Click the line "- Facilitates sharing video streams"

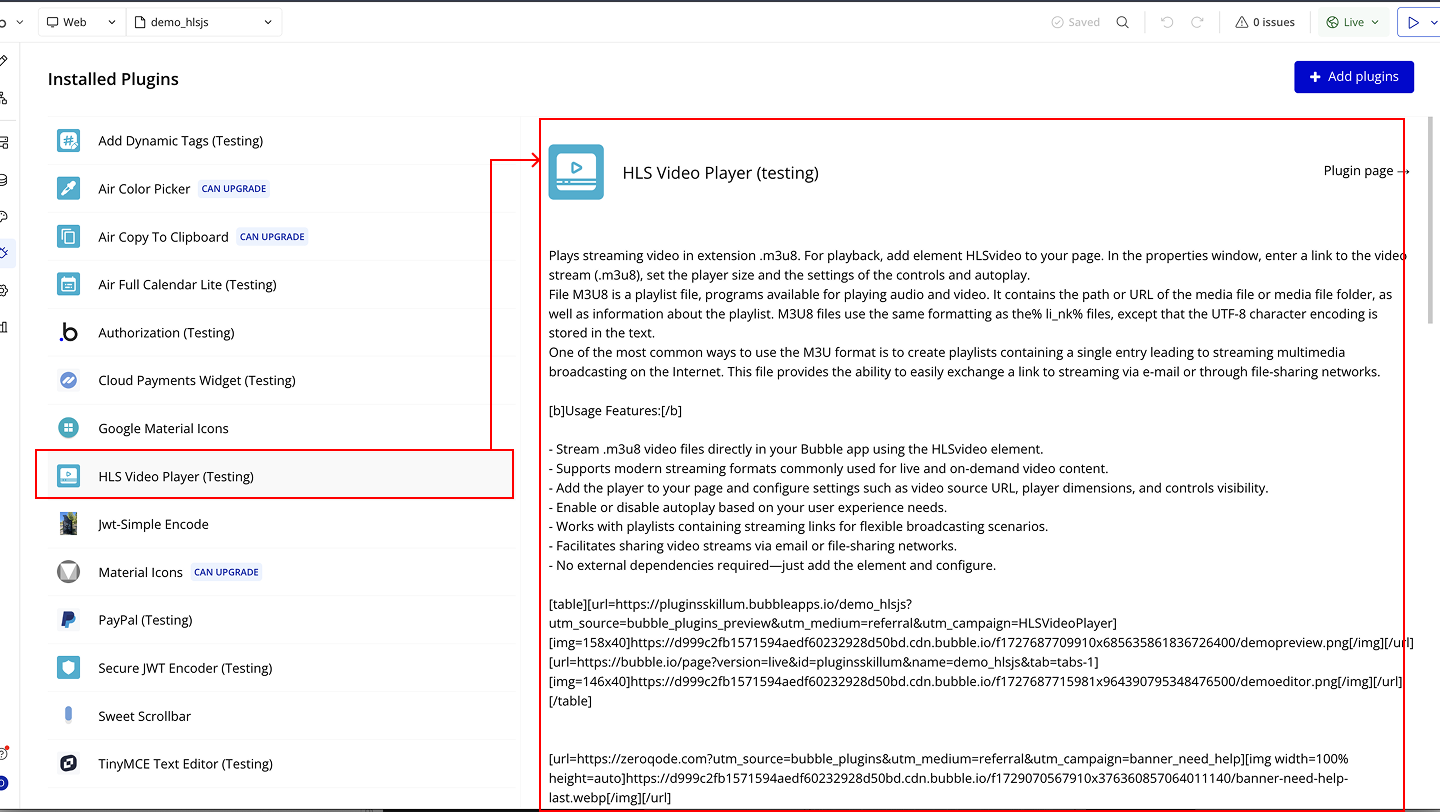pyautogui.click(x=753, y=546)
